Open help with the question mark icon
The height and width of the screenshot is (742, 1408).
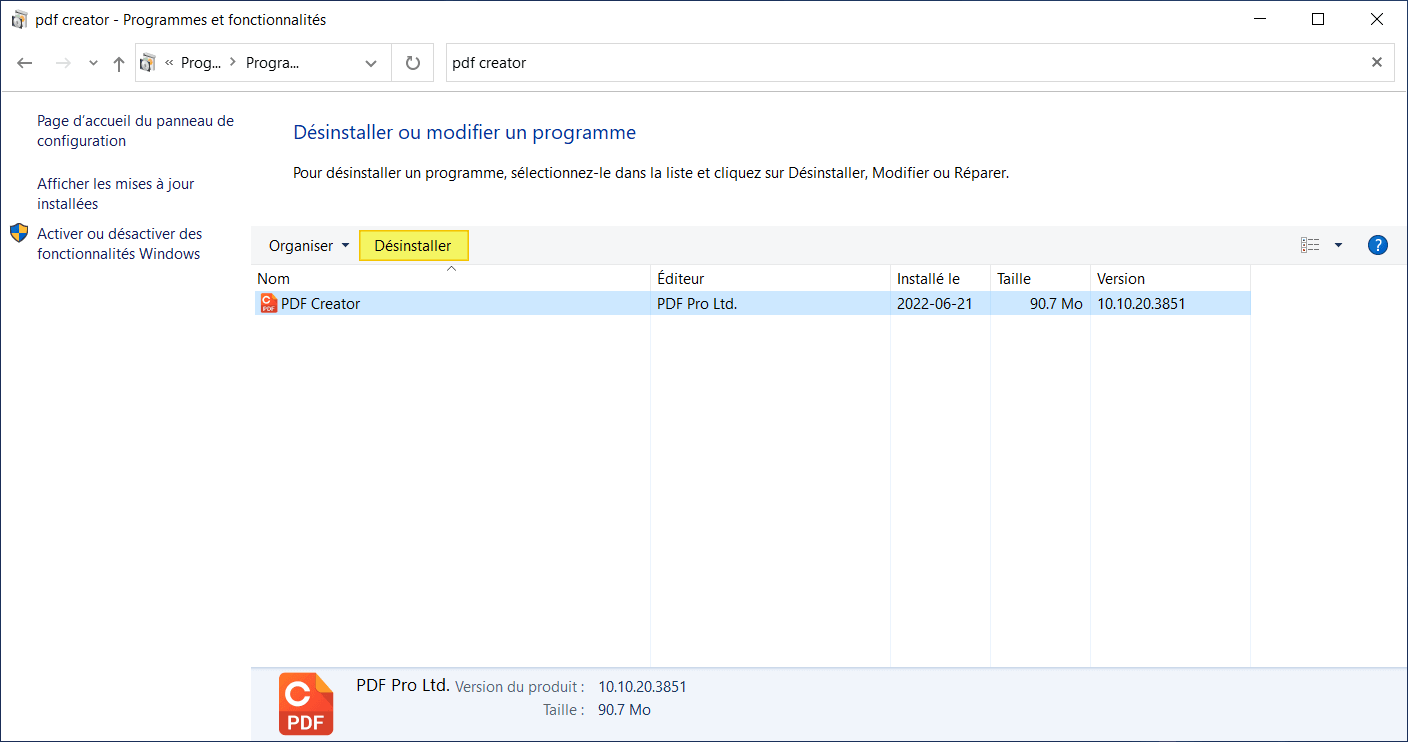pyautogui.click(x=1377, y=245)
